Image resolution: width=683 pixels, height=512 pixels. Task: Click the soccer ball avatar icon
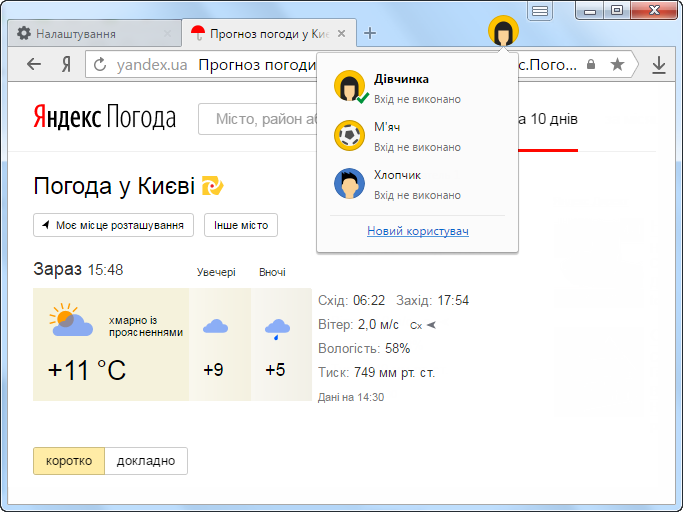[349, 136]
